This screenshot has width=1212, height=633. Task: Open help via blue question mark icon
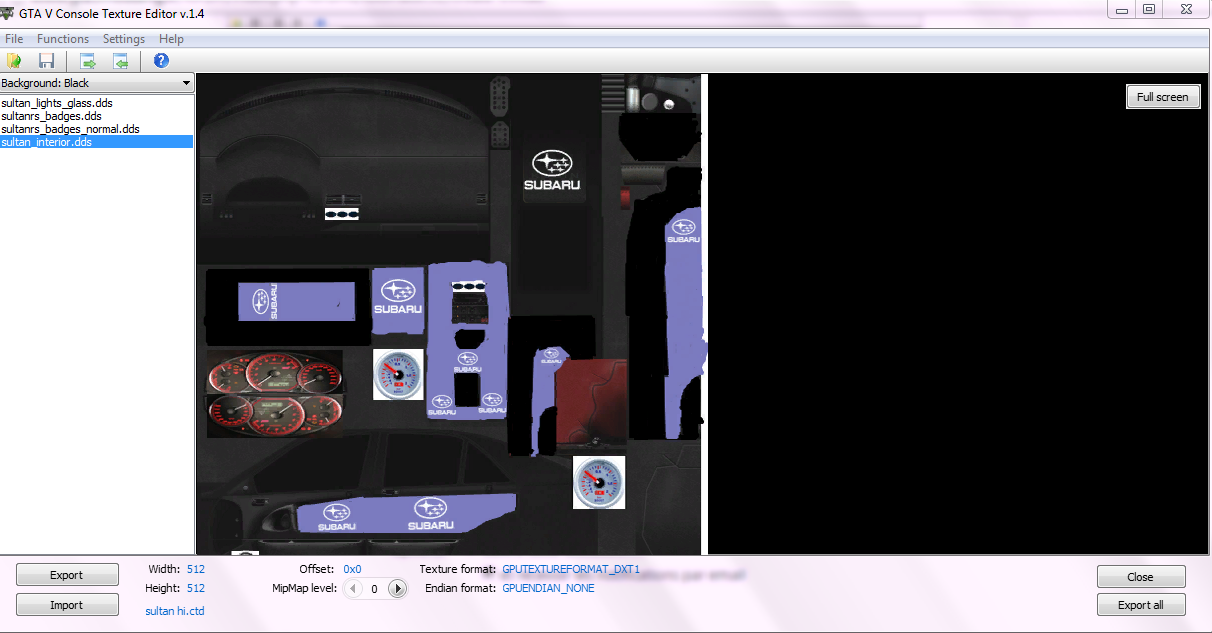[161, 61]
